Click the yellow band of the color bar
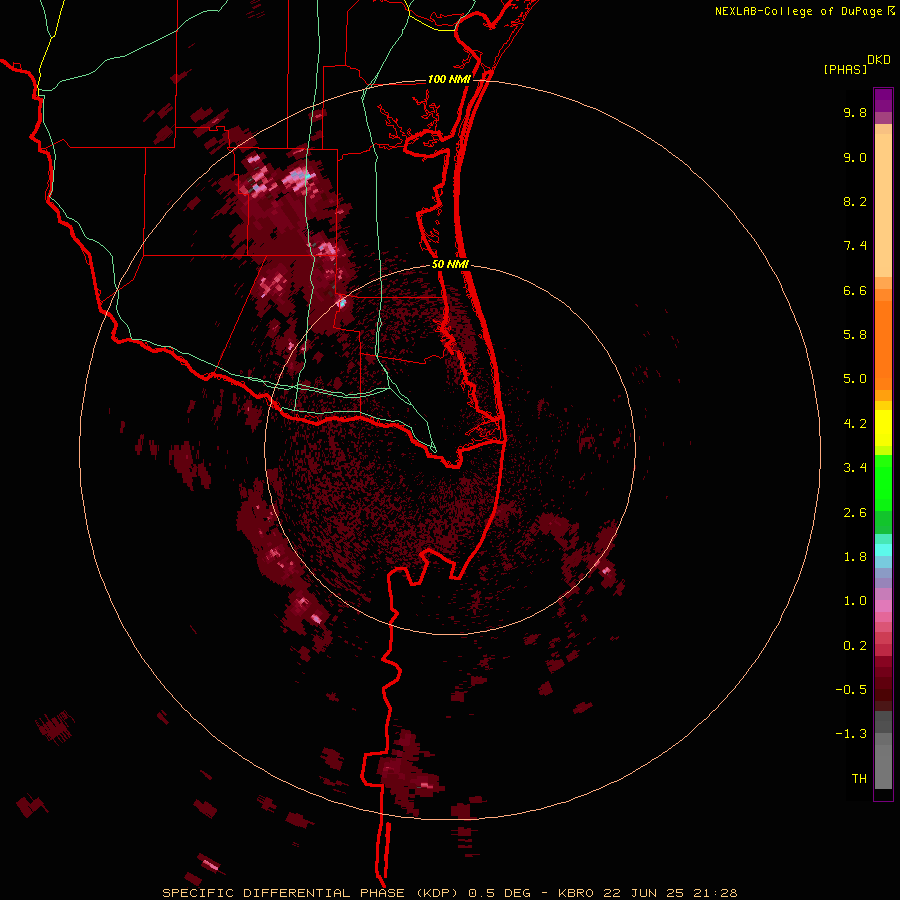Viewport: 900px width, 900px height. point(883,428)
